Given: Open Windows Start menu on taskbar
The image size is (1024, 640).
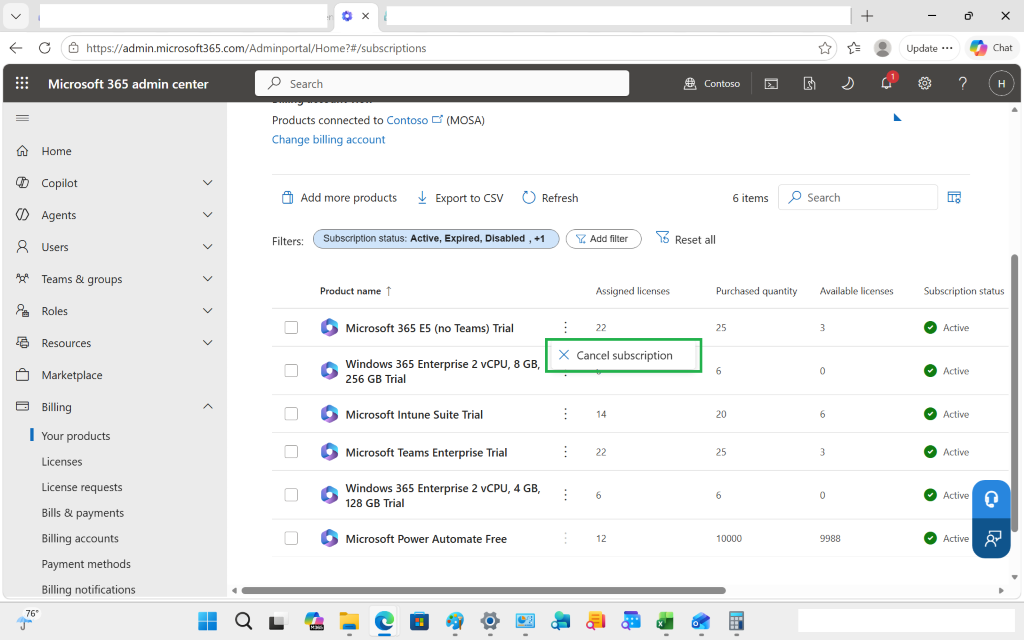Looking at the screenshot, I should pyautogui.click(x=208, y=621).
